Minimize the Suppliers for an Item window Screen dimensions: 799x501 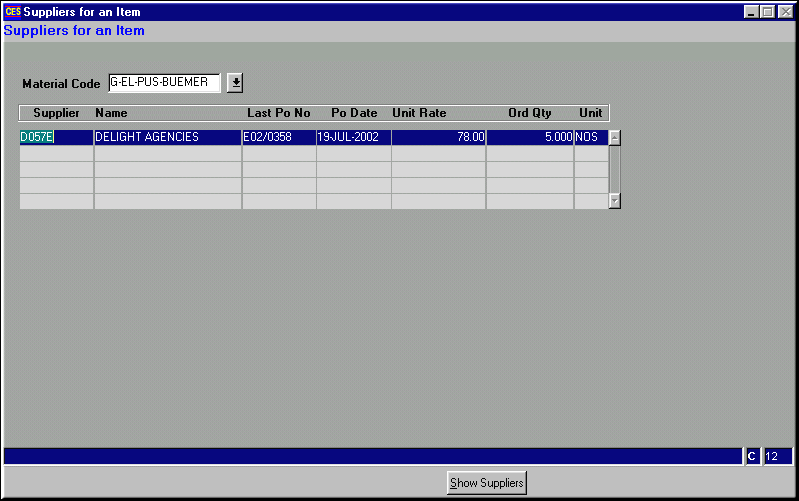click(752, 12)
